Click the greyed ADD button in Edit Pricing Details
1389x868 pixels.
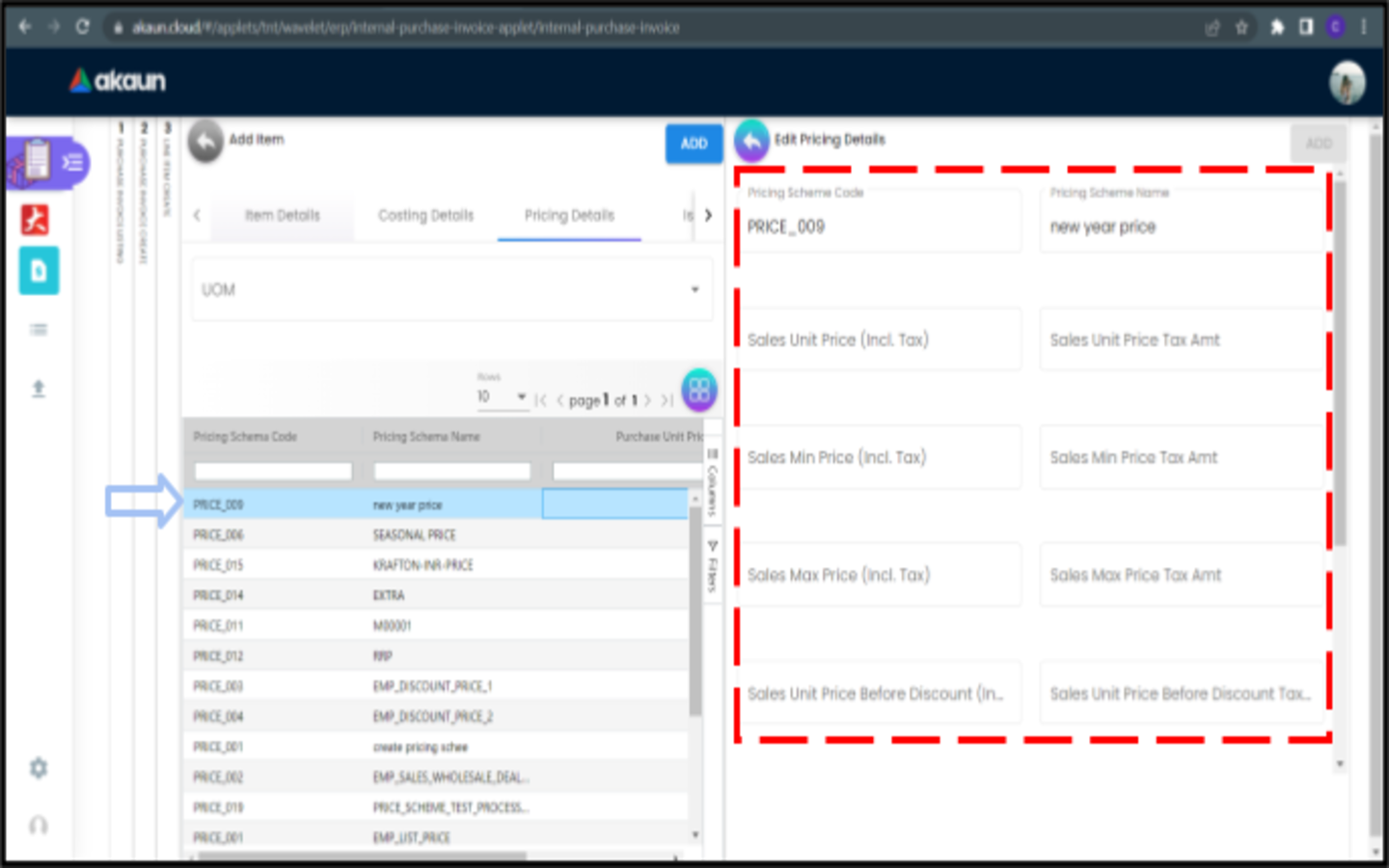[1319, 144]
